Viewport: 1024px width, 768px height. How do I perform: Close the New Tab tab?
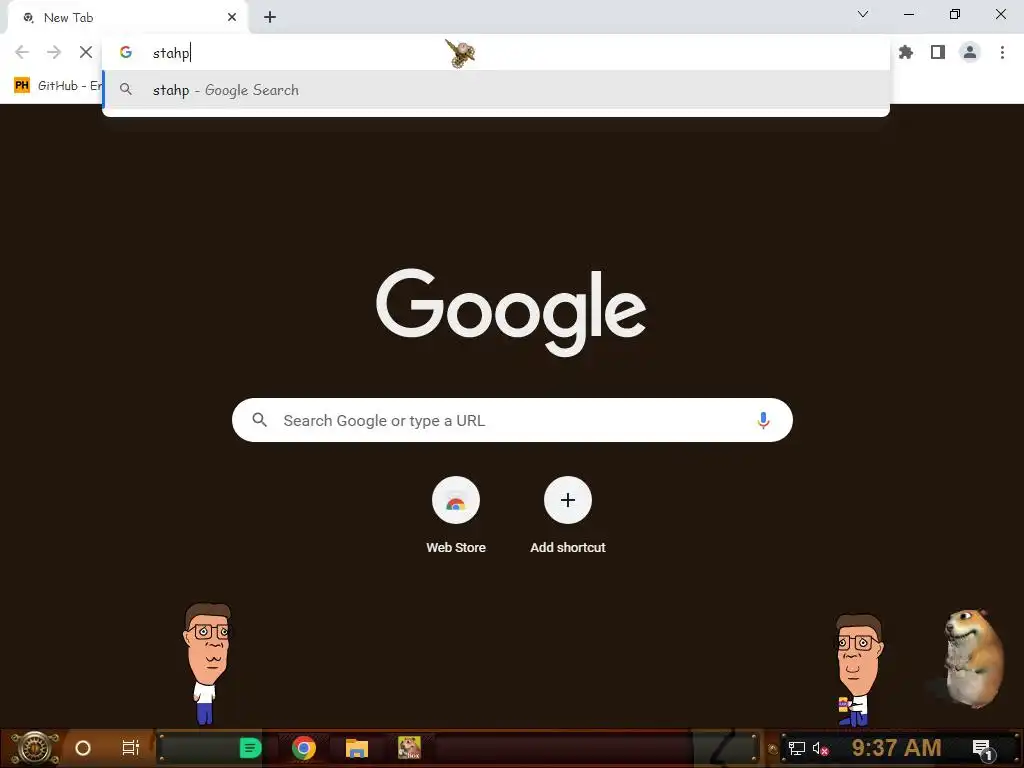click(x=232, y=18)
